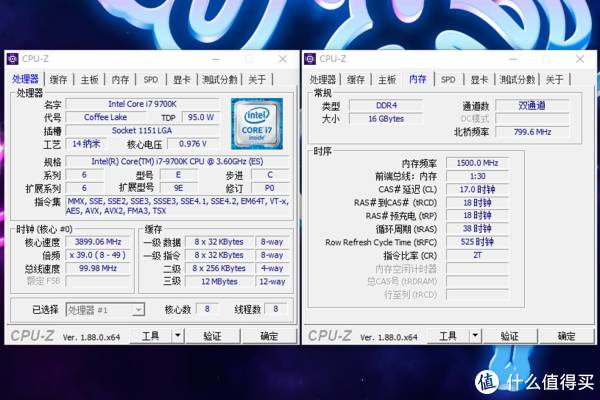
Task: Open the SPD tab in left CPU-Z window
Action: [x=151, y=80]
